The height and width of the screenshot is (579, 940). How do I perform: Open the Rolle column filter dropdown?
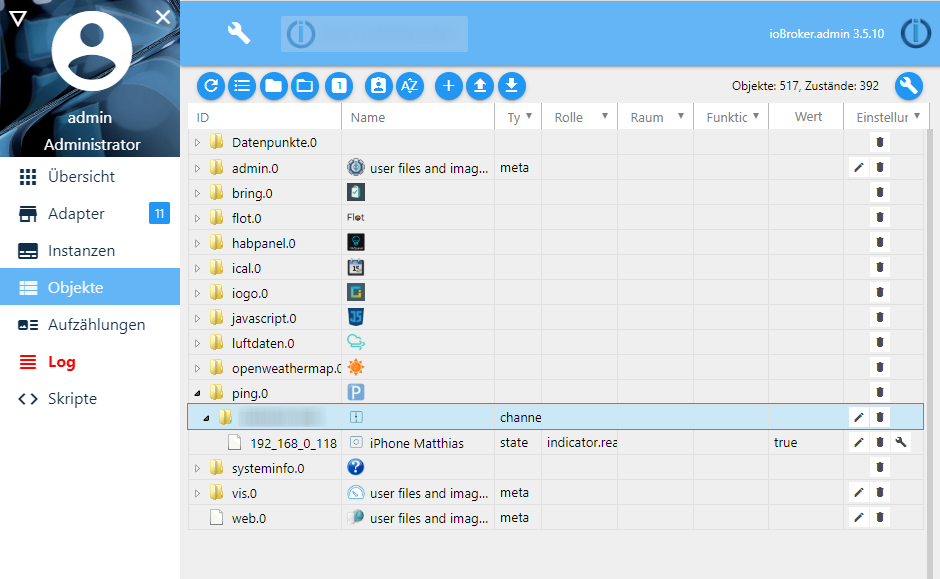click(x=605, y=117)
